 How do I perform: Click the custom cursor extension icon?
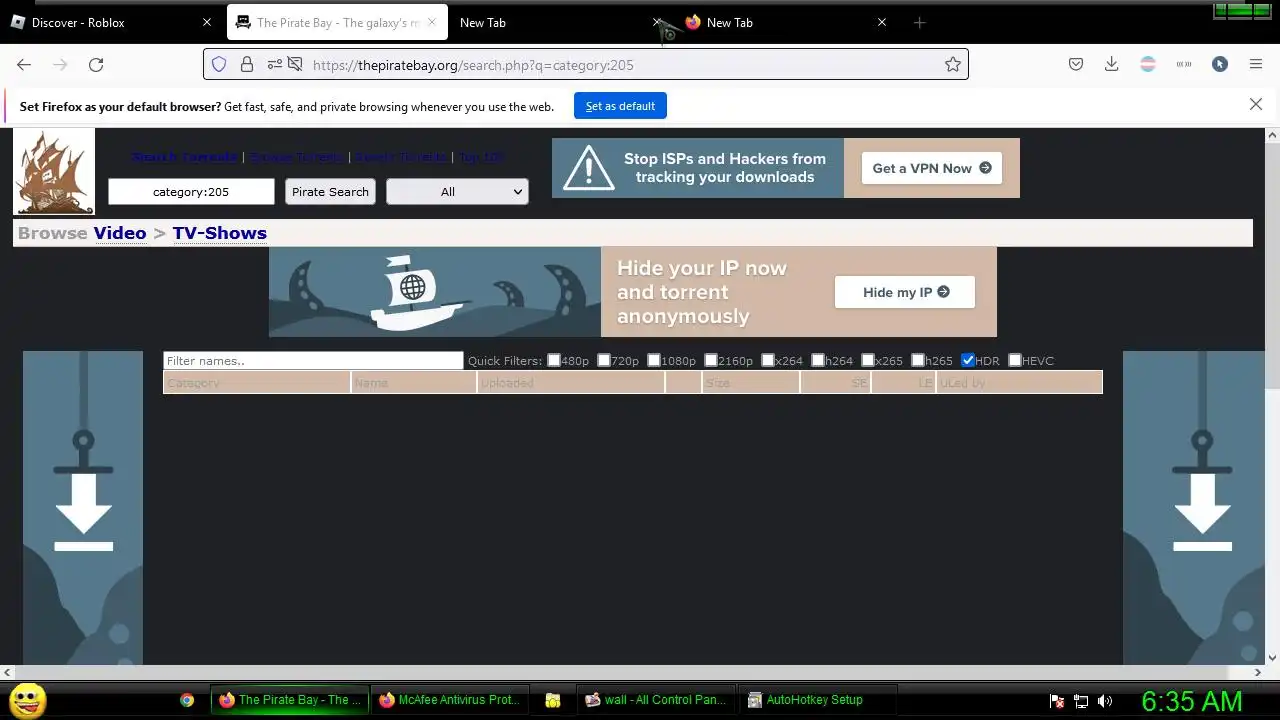pyautogui.click(x=1220, y=64)
